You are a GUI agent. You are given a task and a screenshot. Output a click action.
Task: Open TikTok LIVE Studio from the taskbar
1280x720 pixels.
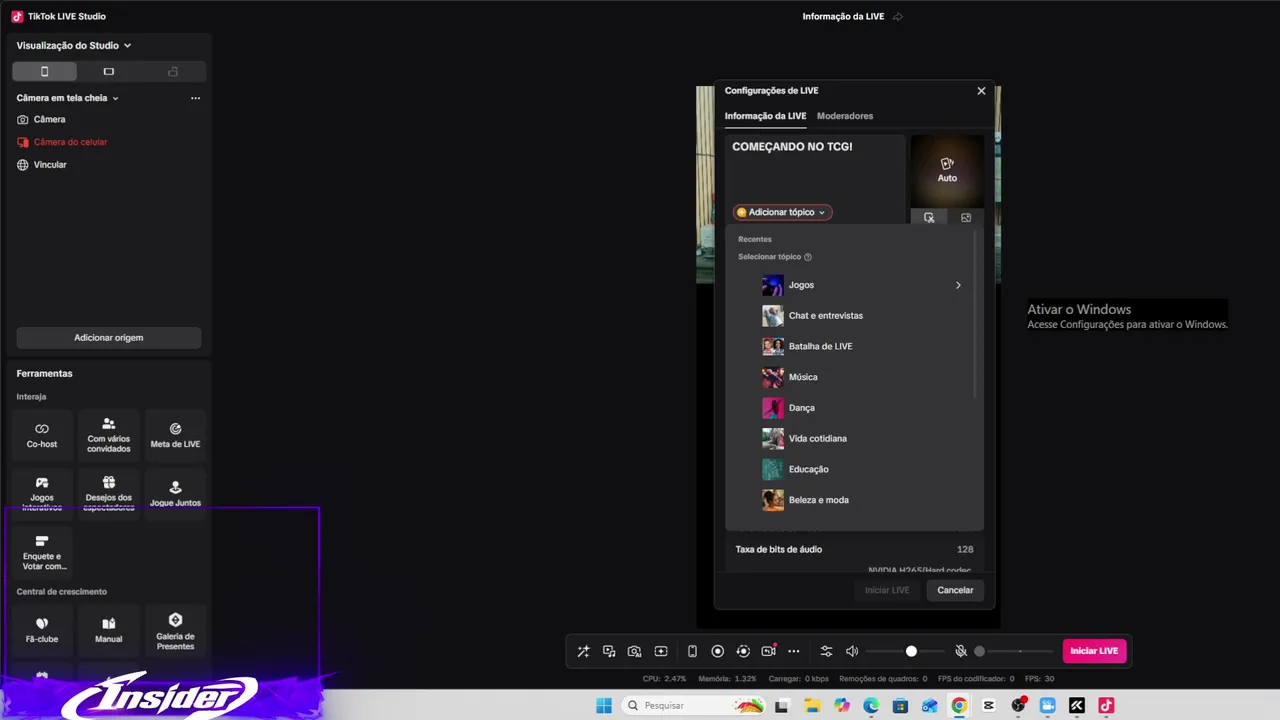[1106, 706]
